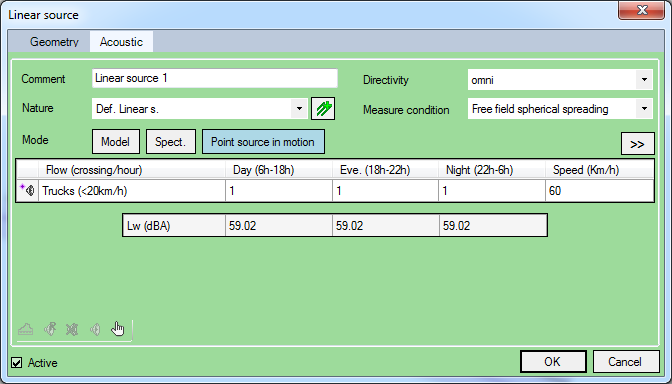This screenshot has width=672, height=384.
Task: Open the Nature dropdown arrow
Action: pyautogui.click(x=299, y=109)
